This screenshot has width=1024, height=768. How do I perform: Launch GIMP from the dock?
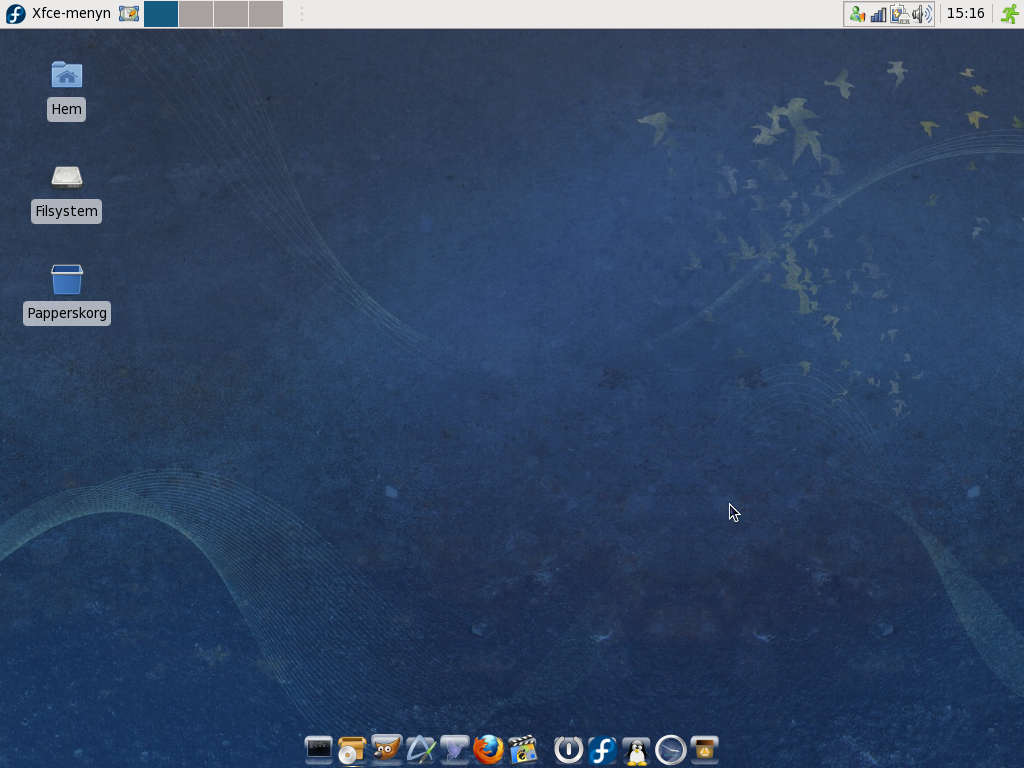pos(386,749)
